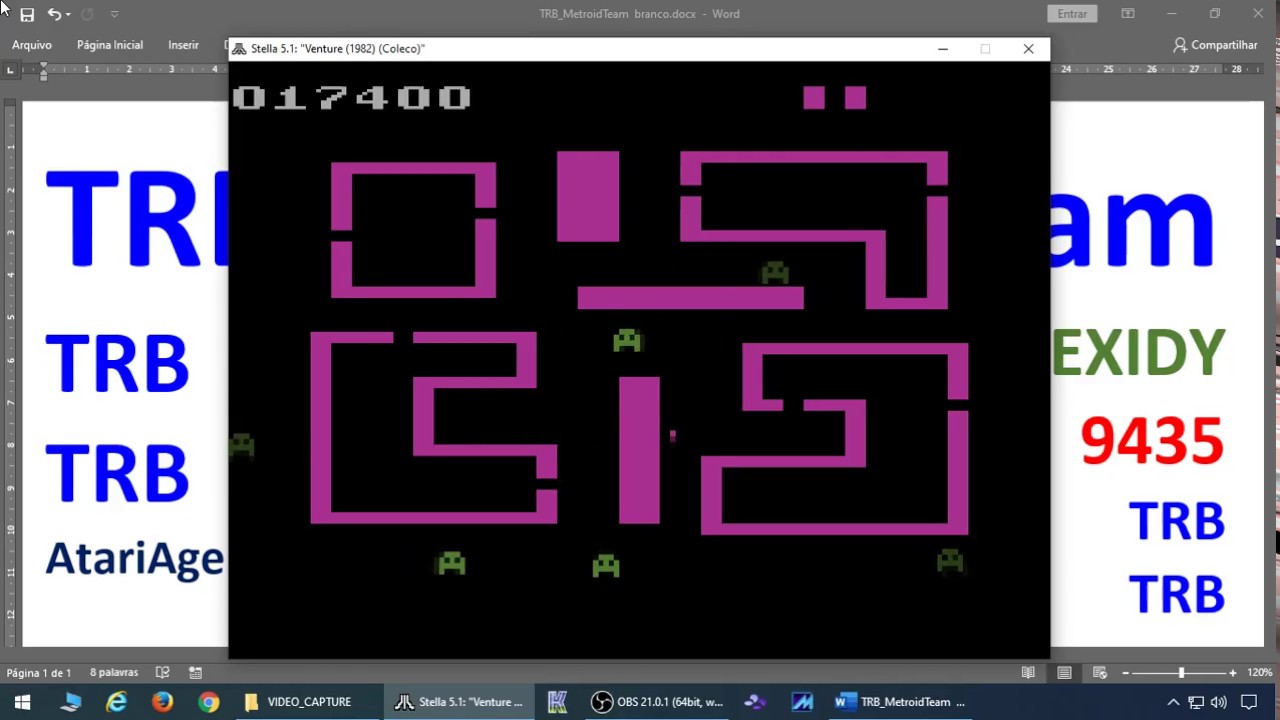Click the macro recording icon in Word status bar
The image size is (1280, 720).
pyautogui.click(x=196, y=673)
